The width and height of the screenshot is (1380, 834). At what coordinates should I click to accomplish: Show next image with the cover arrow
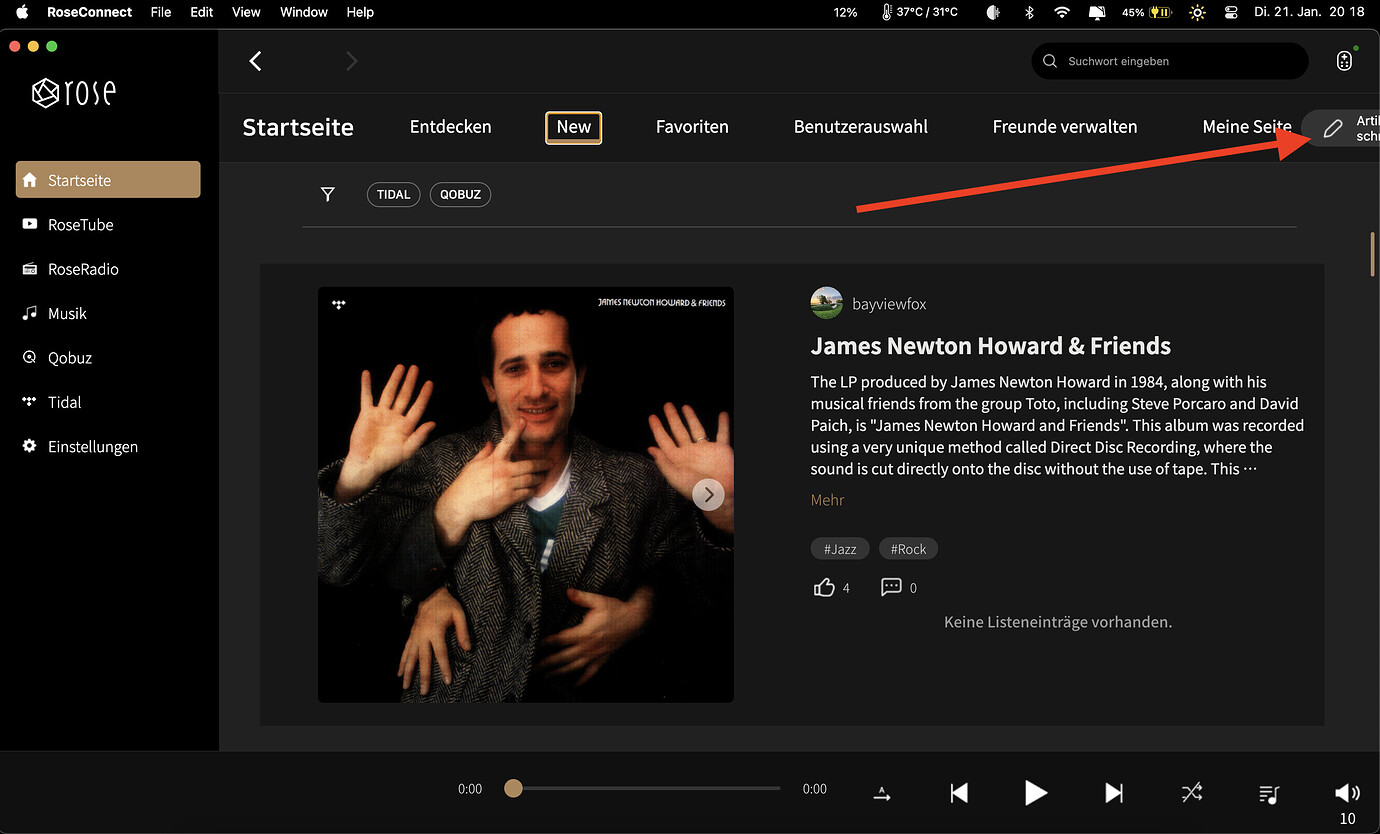tap(708, 494)
